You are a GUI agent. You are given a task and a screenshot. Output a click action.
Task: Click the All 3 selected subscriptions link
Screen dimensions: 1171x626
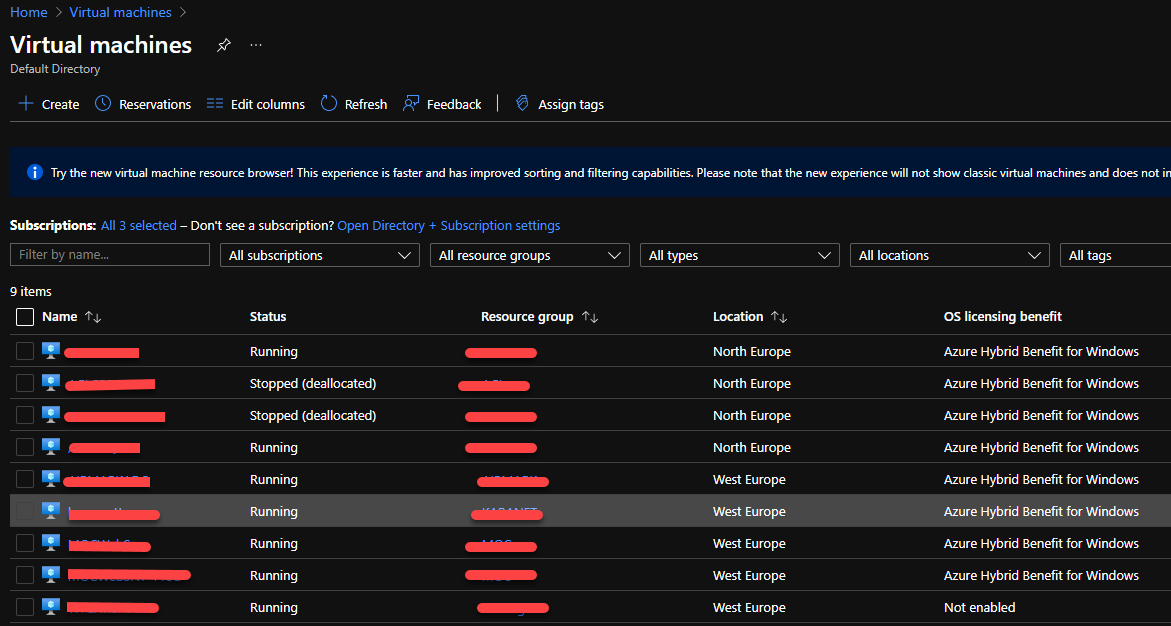138,226
